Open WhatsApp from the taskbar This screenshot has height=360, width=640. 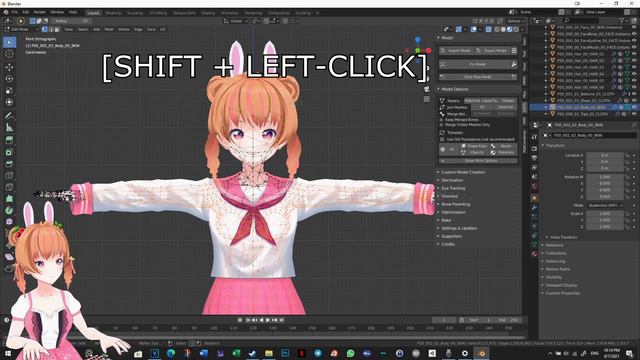coord(351,353)
